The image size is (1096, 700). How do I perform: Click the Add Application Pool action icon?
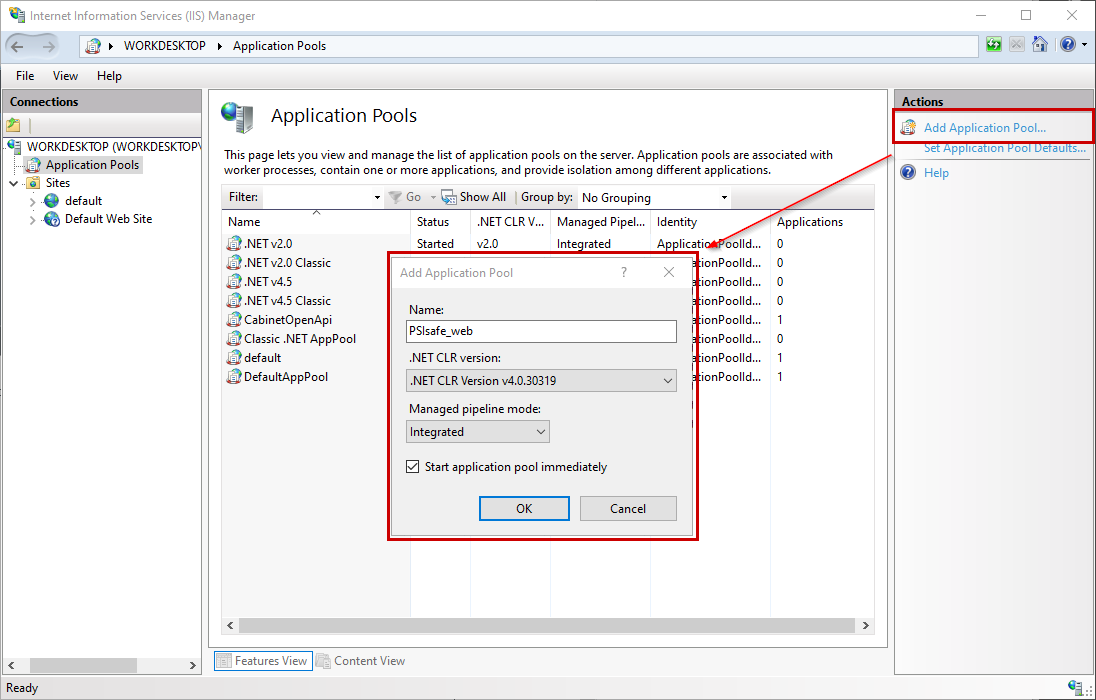[908, 127]
